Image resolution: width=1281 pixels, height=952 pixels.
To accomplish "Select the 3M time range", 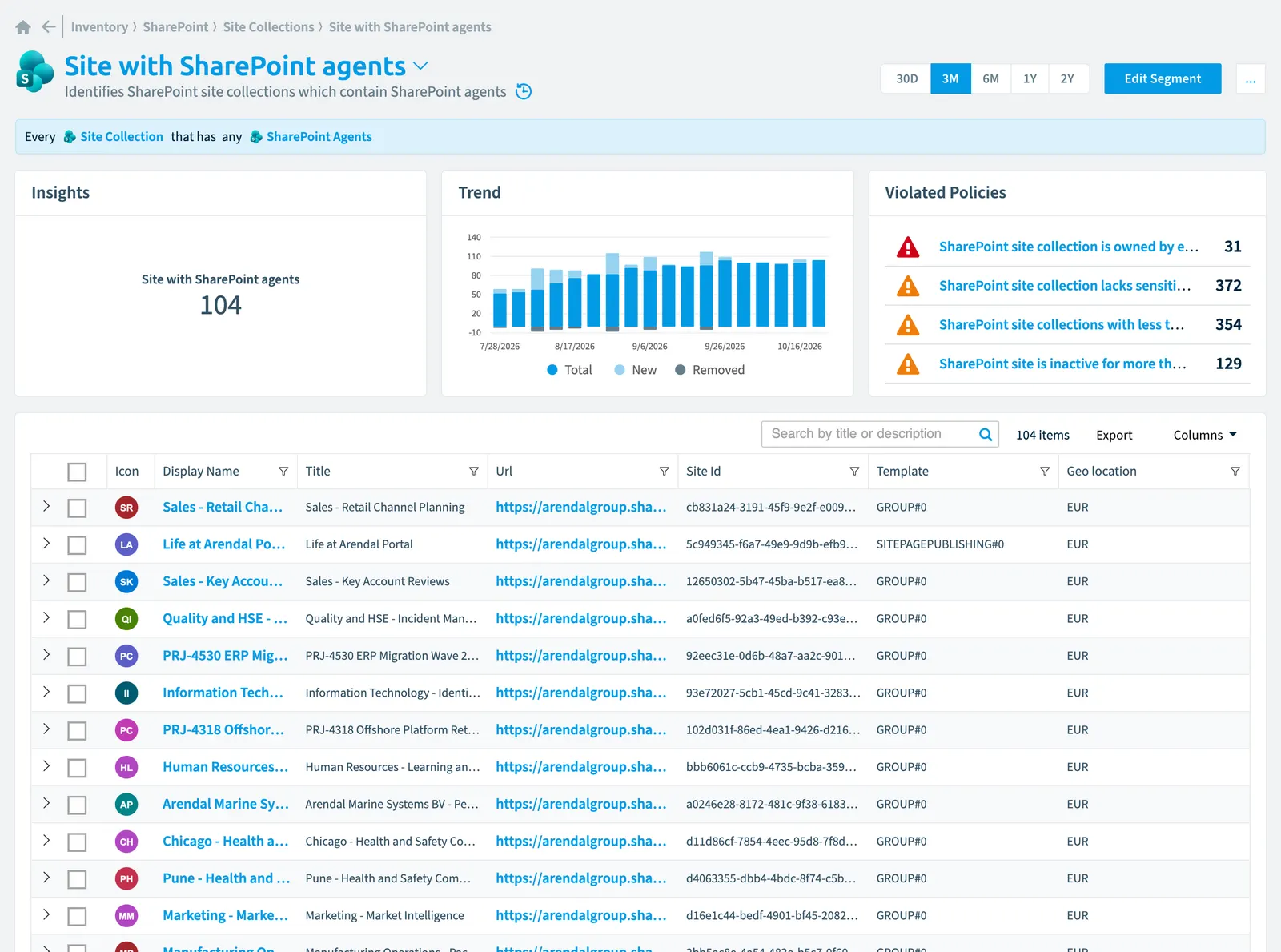I will point(950,78).
